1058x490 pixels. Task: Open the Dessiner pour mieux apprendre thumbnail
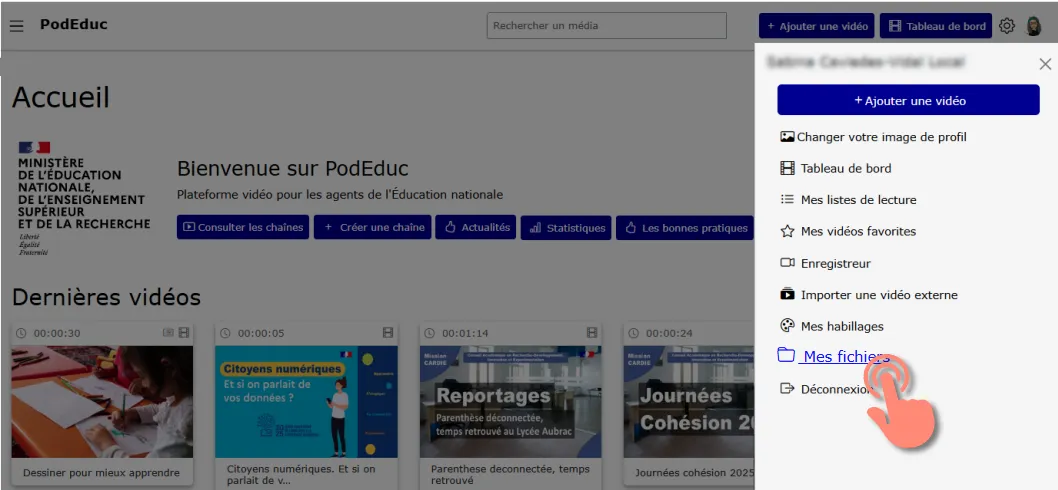click(x=103, y=401)
